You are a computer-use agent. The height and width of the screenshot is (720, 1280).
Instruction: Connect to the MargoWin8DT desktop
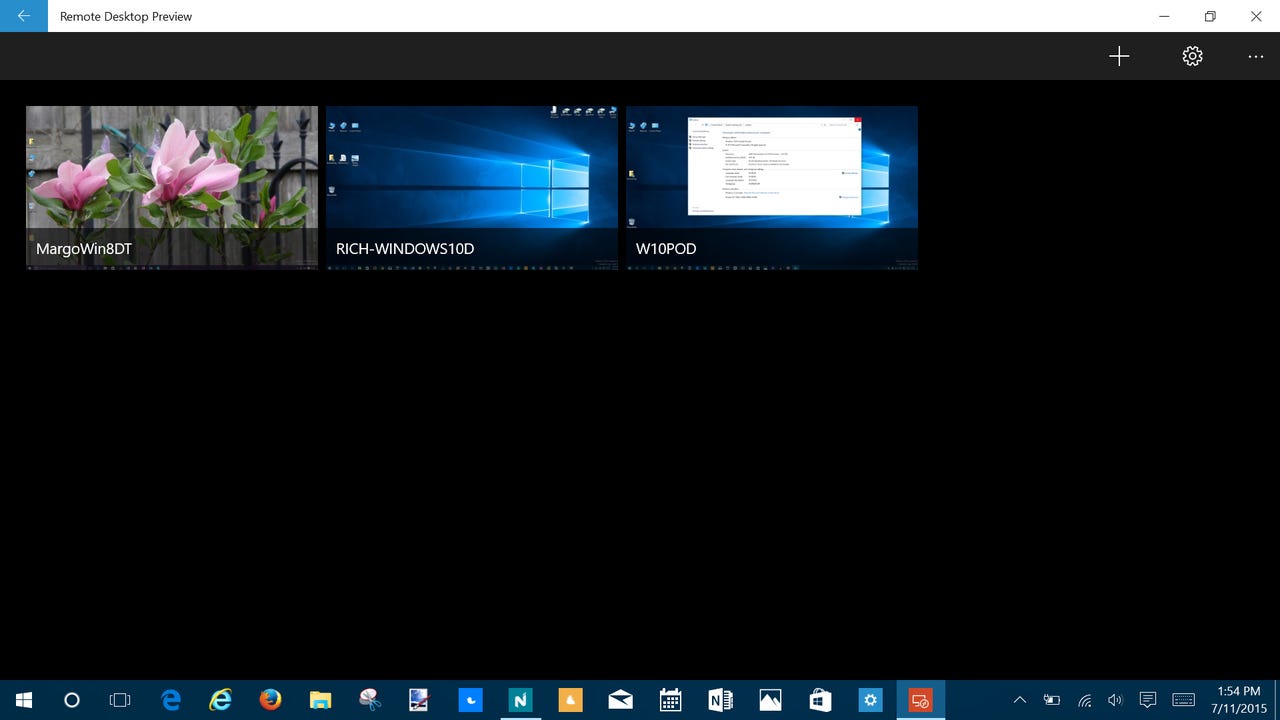tap(171, 187)
